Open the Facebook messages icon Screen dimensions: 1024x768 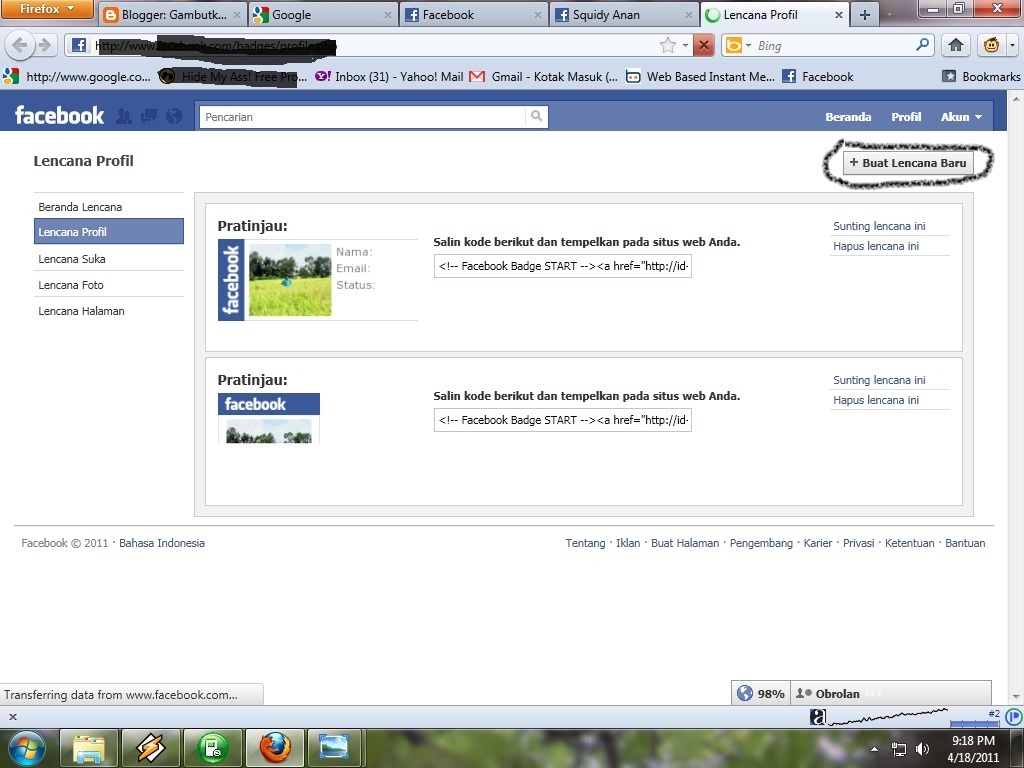point(149,116)
